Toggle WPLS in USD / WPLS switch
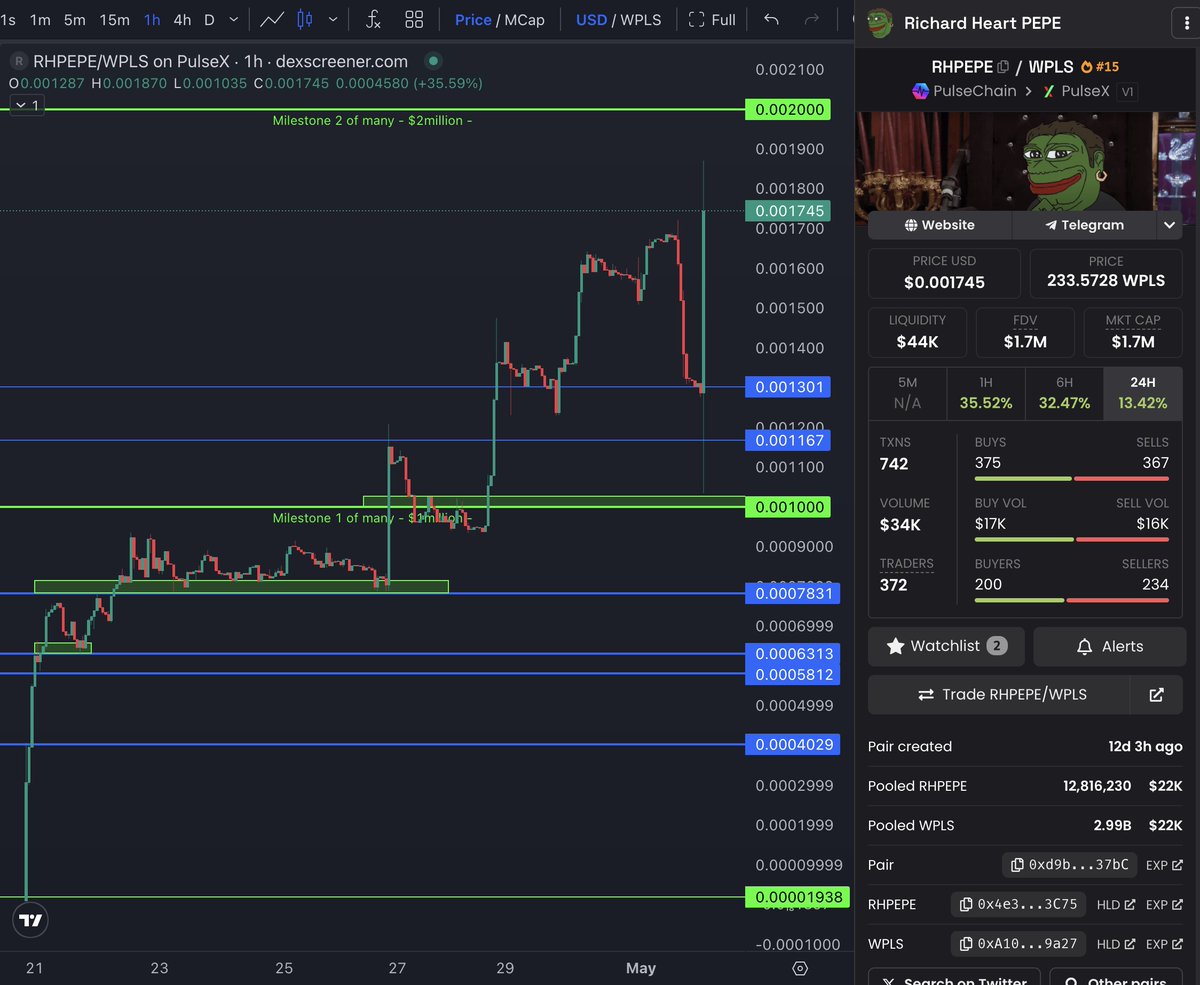 641,19
